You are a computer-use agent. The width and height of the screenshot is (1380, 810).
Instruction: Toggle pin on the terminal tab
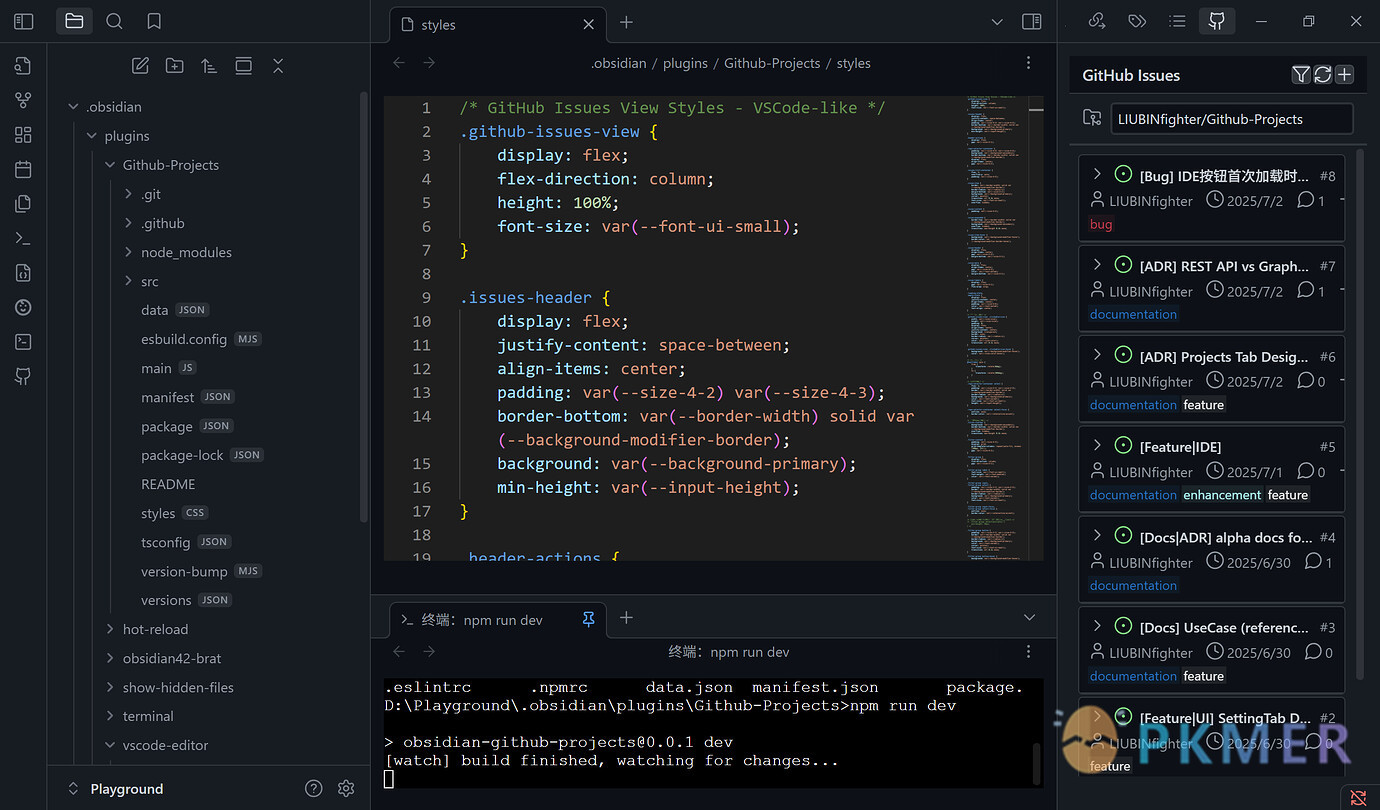click(x=588, y=620)
